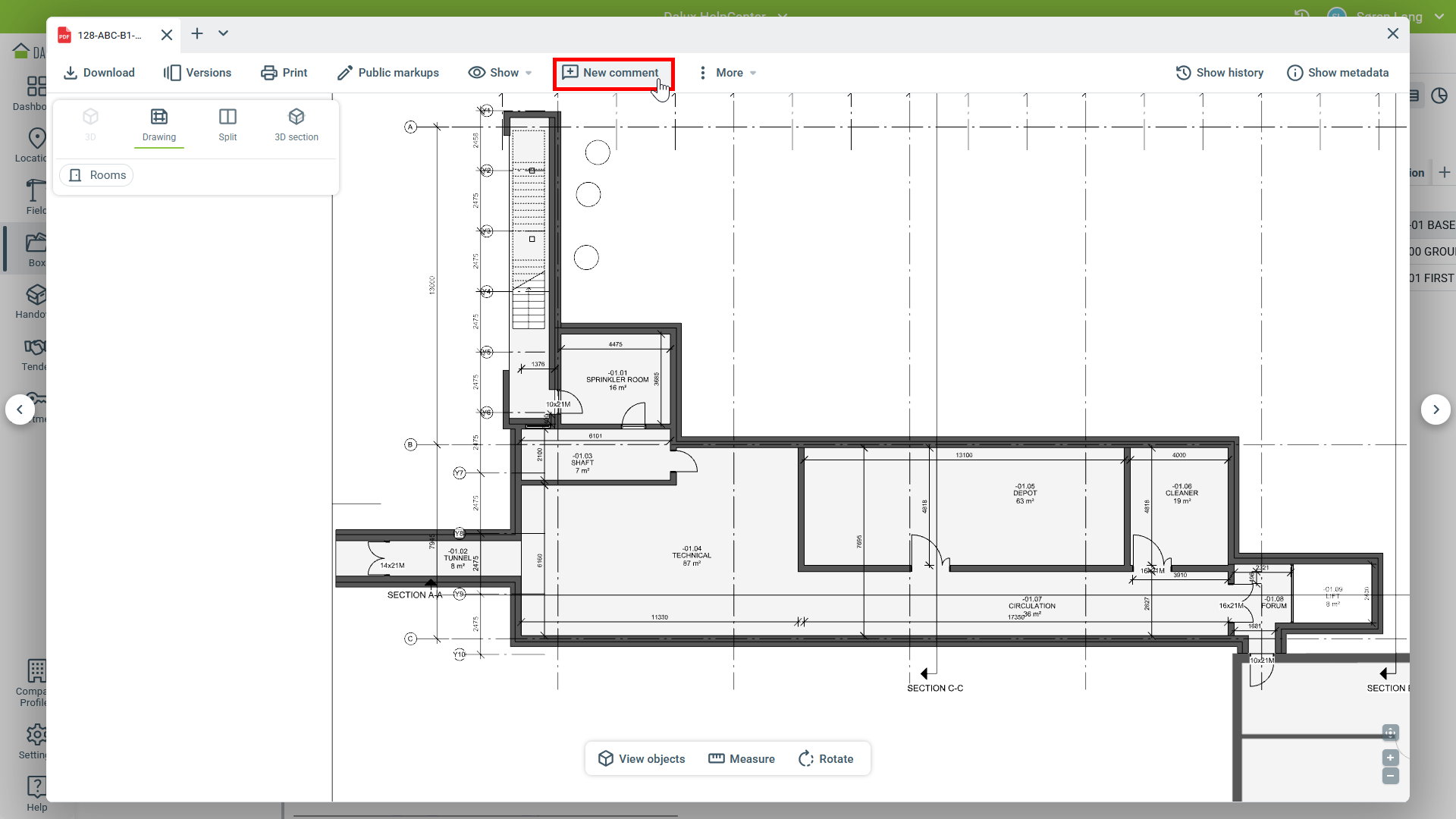Go to next document arrow
This screenshot has width=1456, height=819.
1435,409
